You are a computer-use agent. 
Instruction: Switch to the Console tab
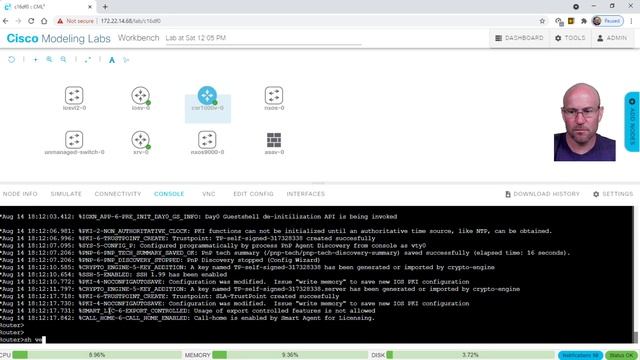pyautogui.click(x=169, y=194)
